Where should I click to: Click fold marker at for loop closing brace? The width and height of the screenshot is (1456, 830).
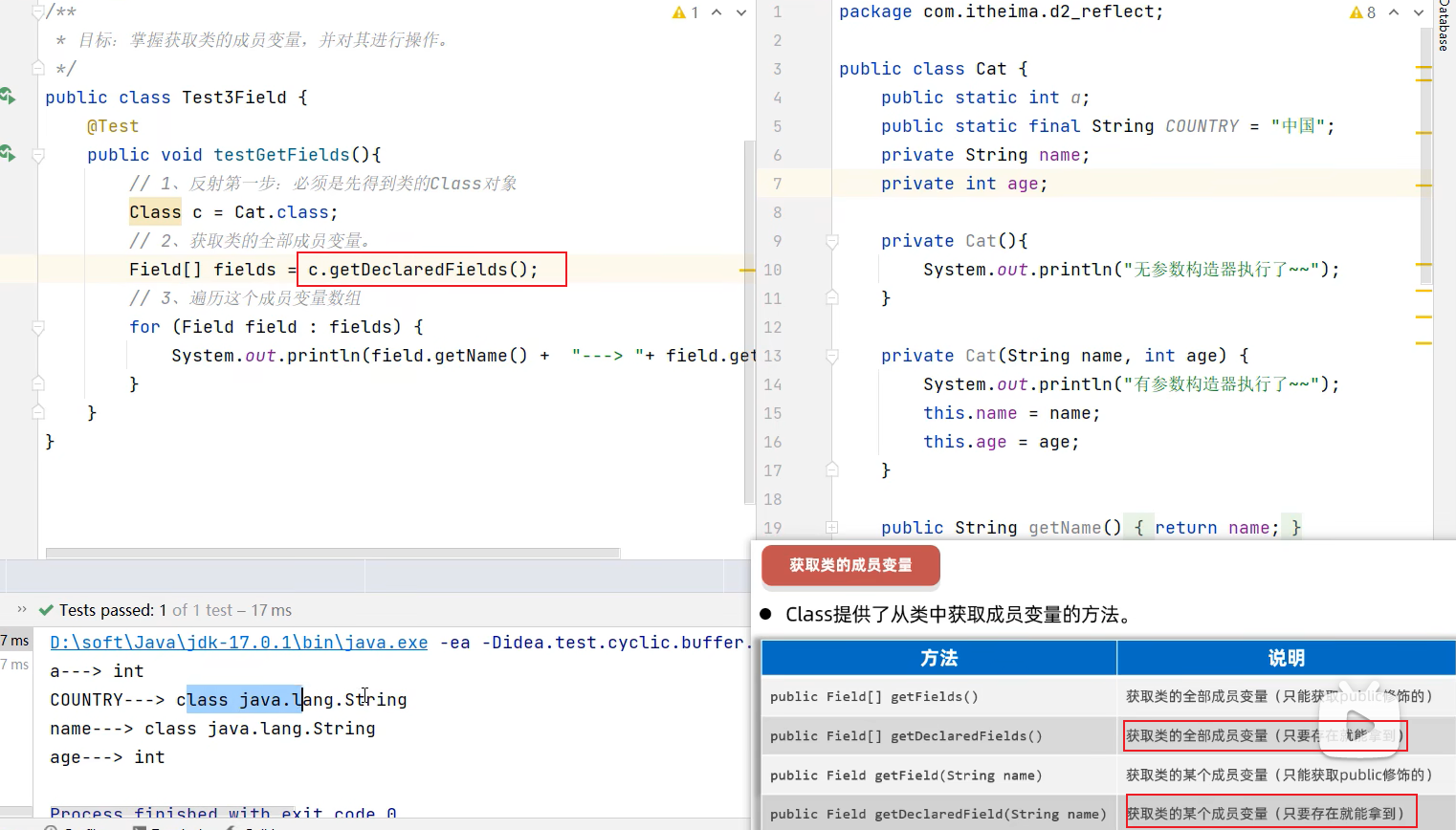click(x=38, y=383)
